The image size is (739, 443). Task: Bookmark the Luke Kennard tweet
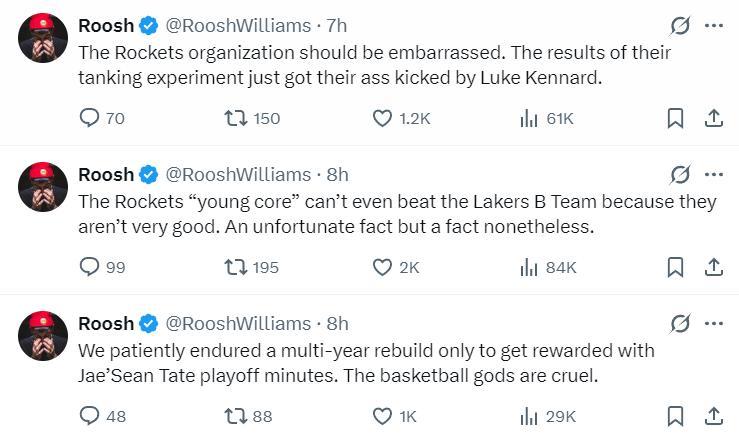[x=675, y=118]
